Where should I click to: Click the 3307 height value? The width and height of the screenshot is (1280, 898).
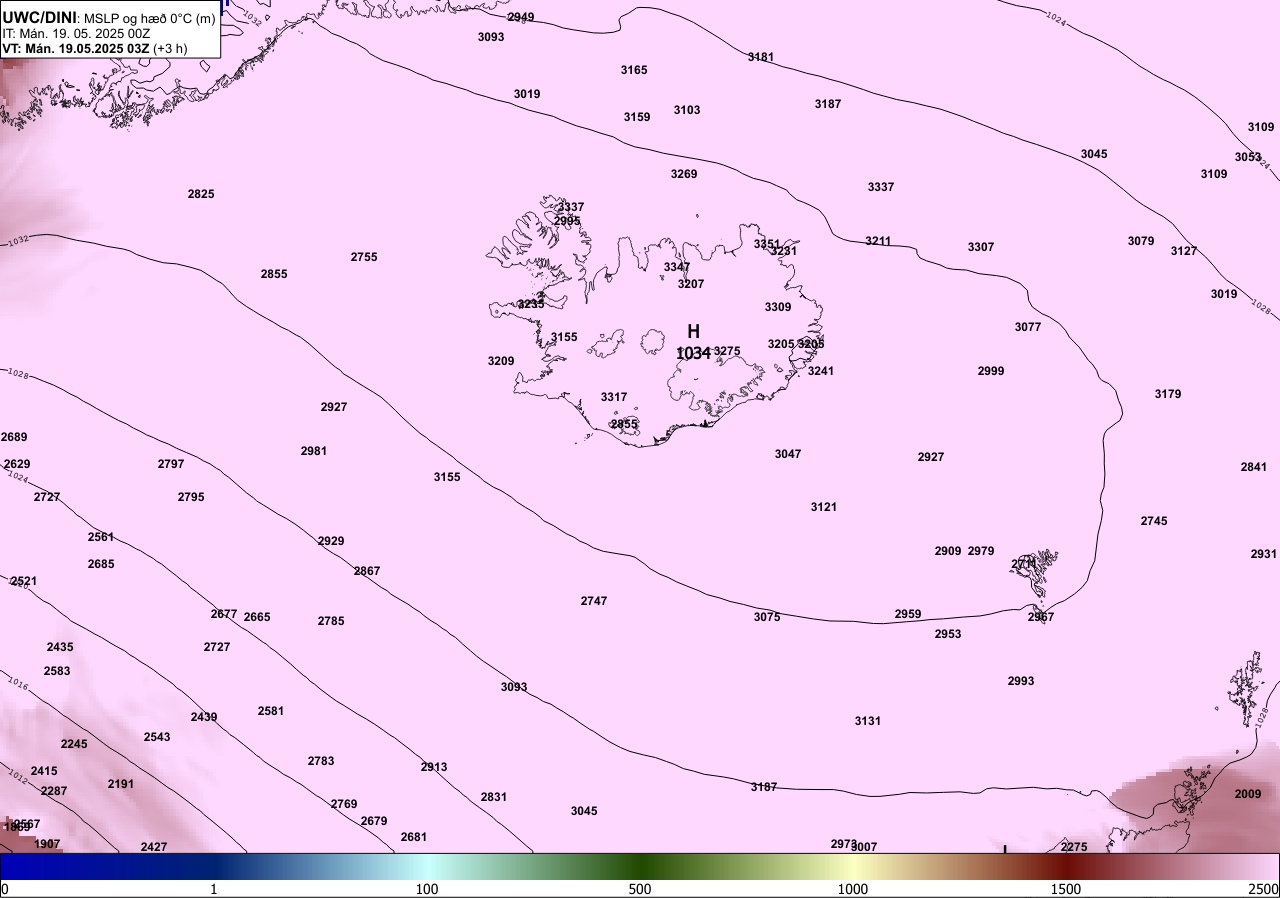(981, 247)
